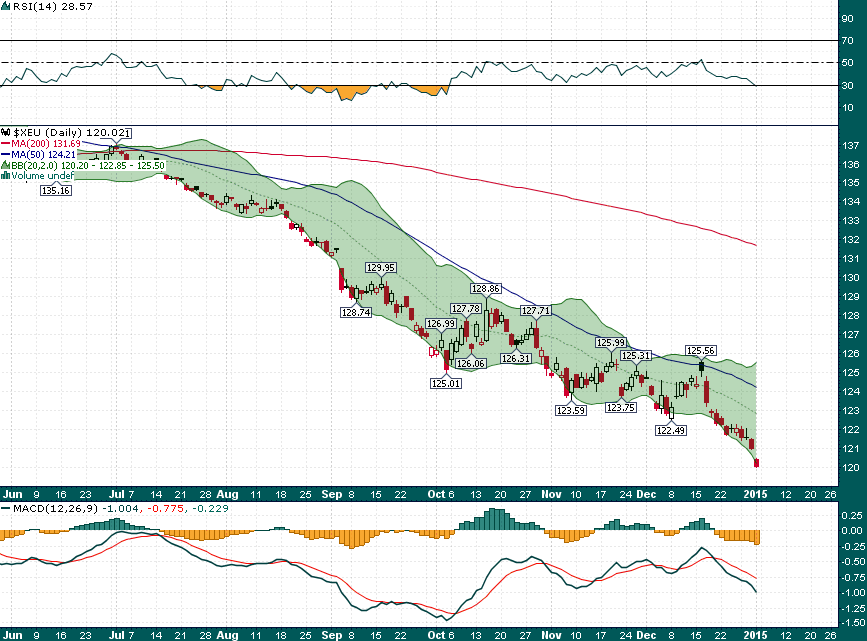Screen dimensions: 867x641
Task: Click the 128.74 price annotation
Action: [356, 313]
